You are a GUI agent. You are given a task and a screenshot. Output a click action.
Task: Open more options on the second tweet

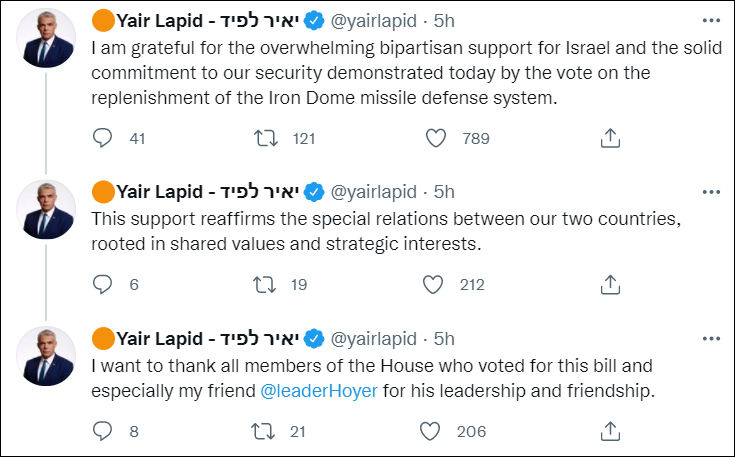(x=710, y=190)
